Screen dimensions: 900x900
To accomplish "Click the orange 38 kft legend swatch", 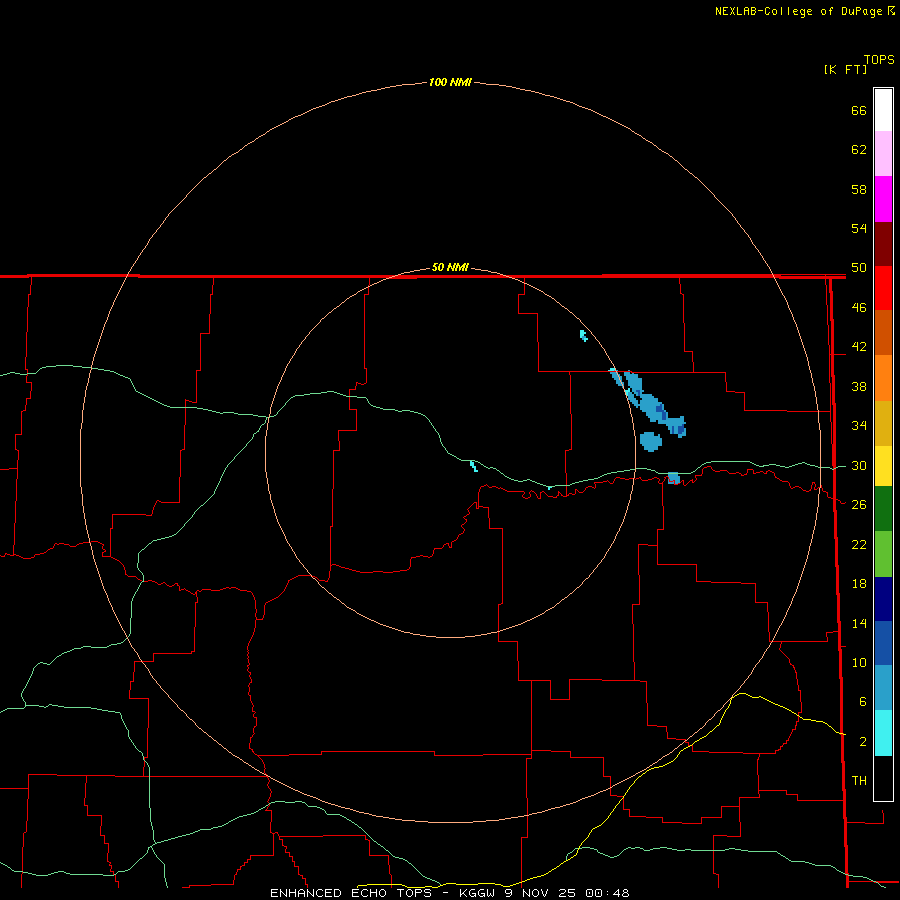I will click(883, 378).
